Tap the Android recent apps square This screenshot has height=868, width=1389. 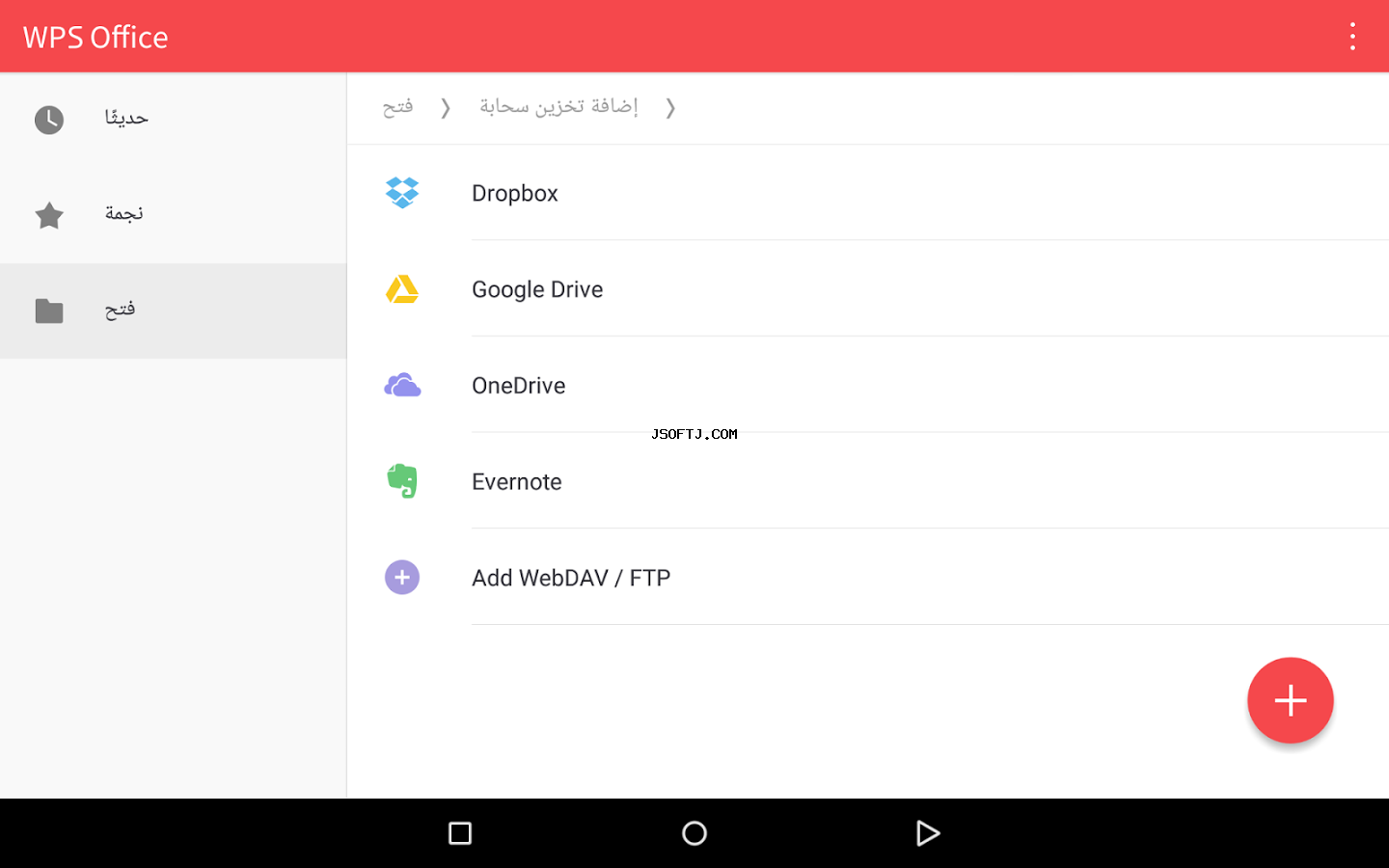point(460,833)
